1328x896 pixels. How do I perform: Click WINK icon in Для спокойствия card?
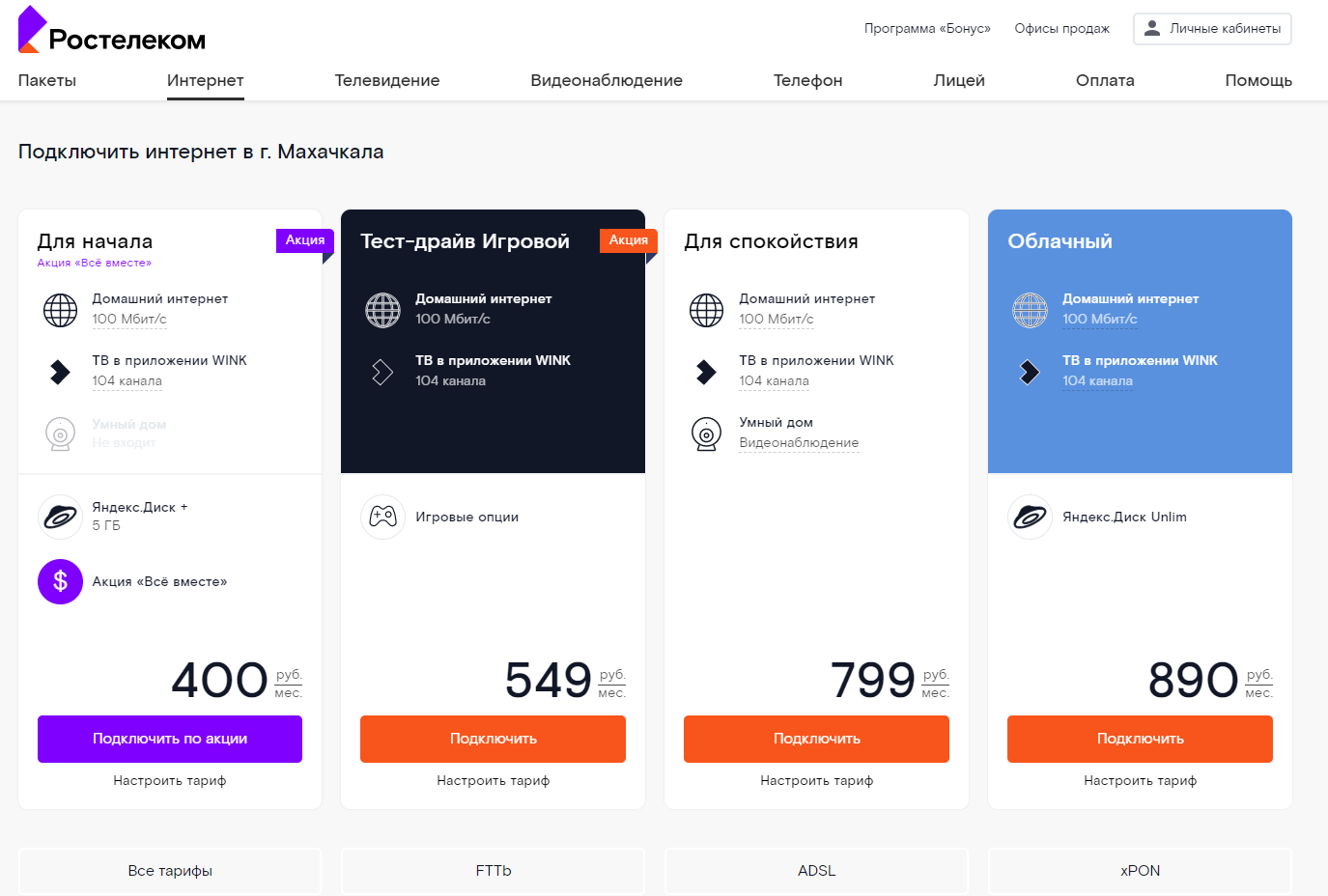(706, 372)
